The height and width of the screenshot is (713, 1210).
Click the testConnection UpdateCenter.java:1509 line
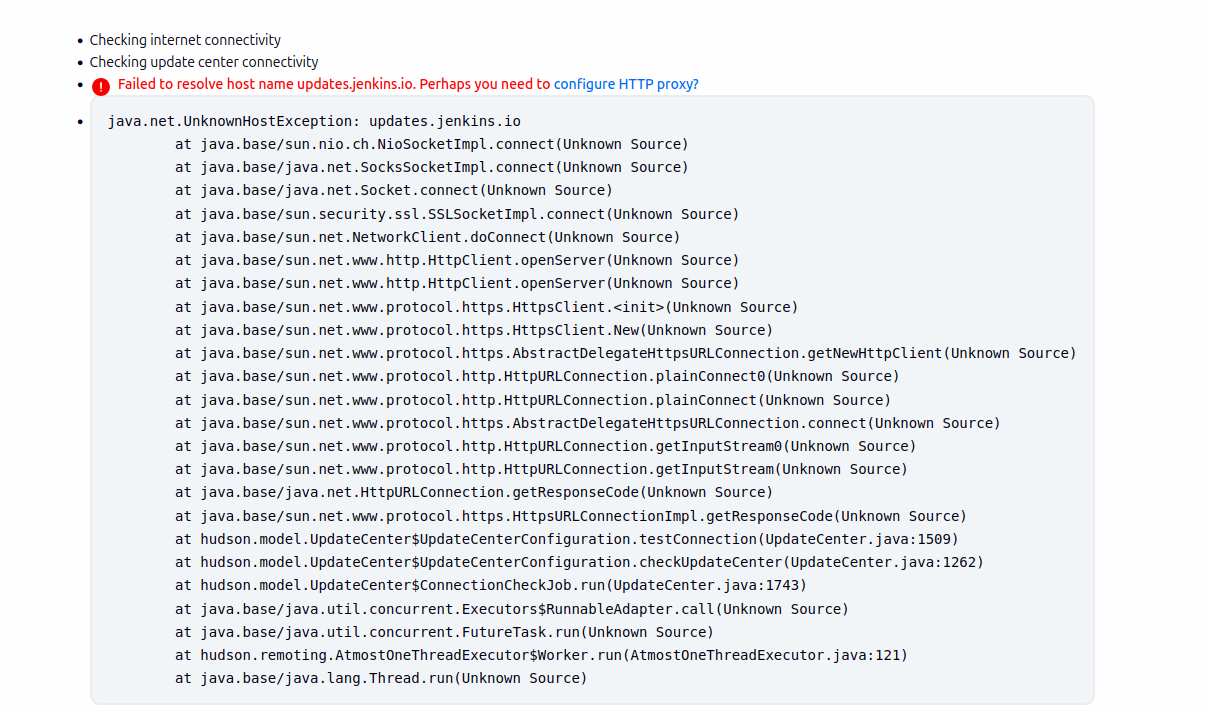pos(567,539)
